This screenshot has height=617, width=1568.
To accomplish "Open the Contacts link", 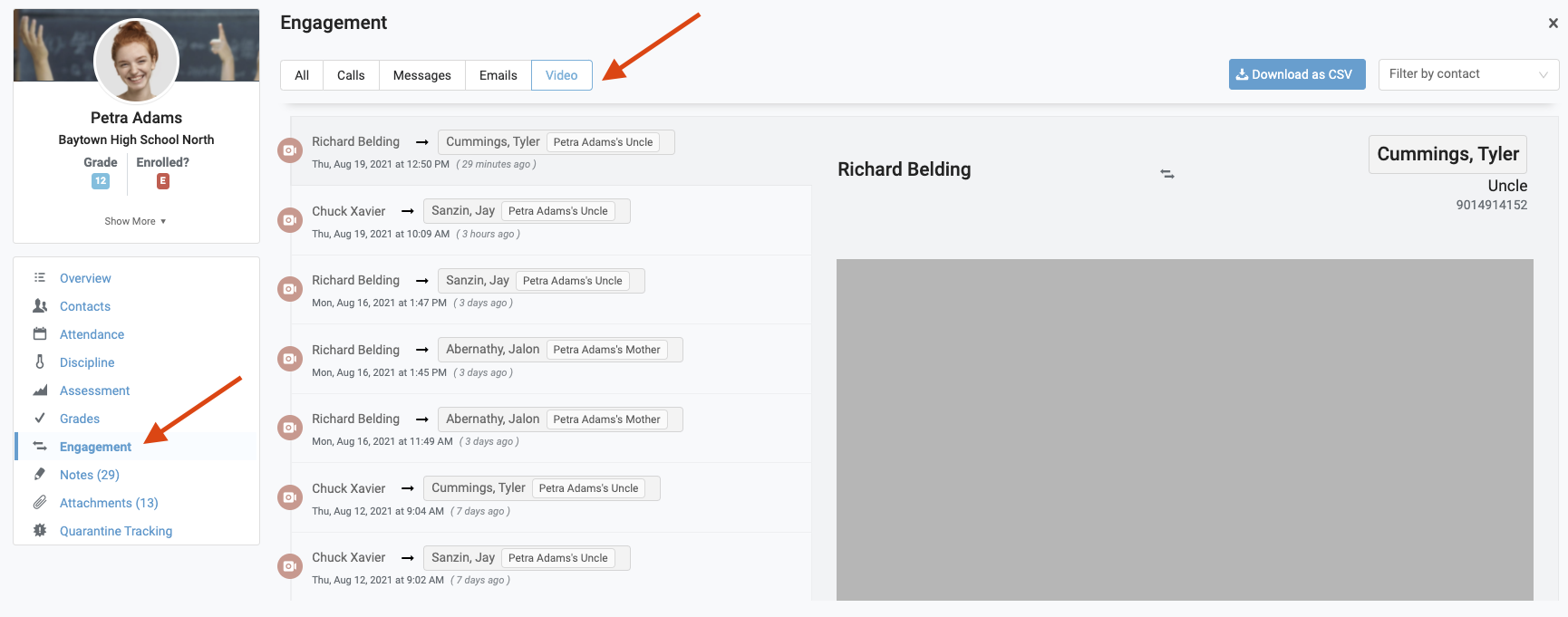I will tap(85, 306).
